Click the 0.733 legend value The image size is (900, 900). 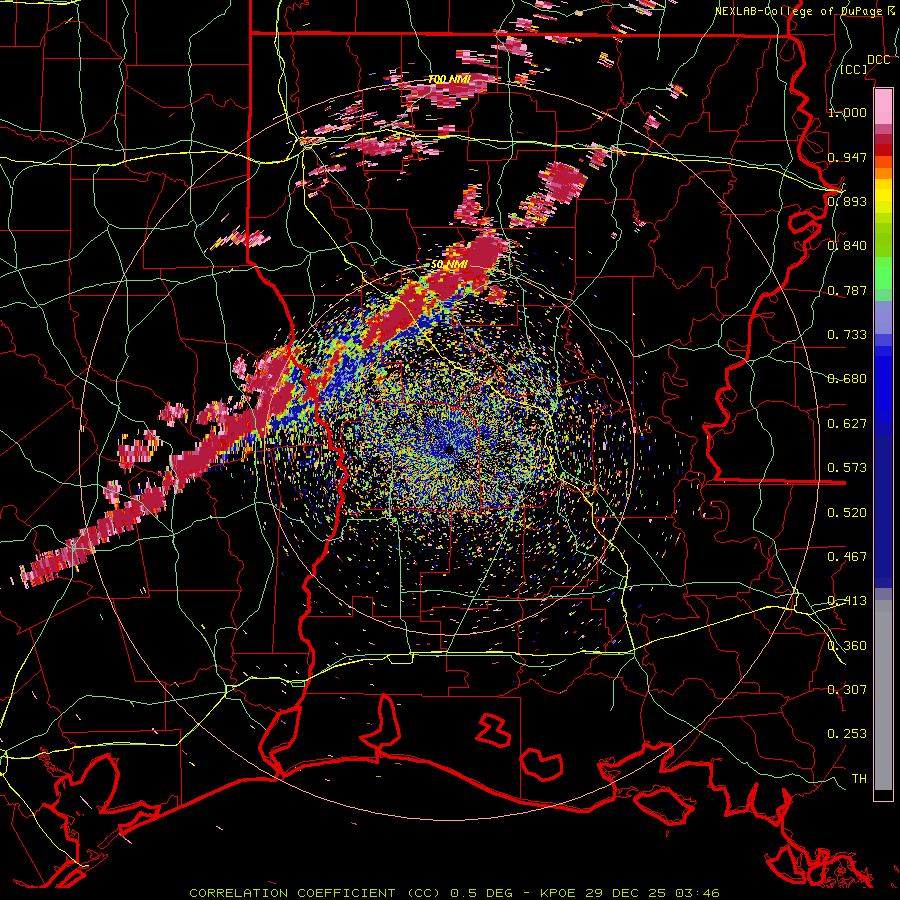[x=847, y=335]
